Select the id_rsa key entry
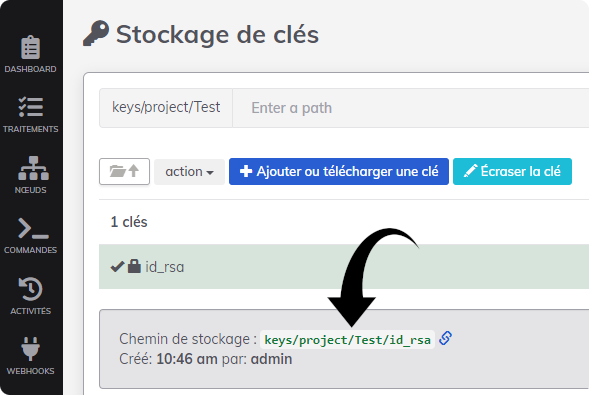Viewport: 589px width, 395px height. pyautogui.click(x=344, y=267)
